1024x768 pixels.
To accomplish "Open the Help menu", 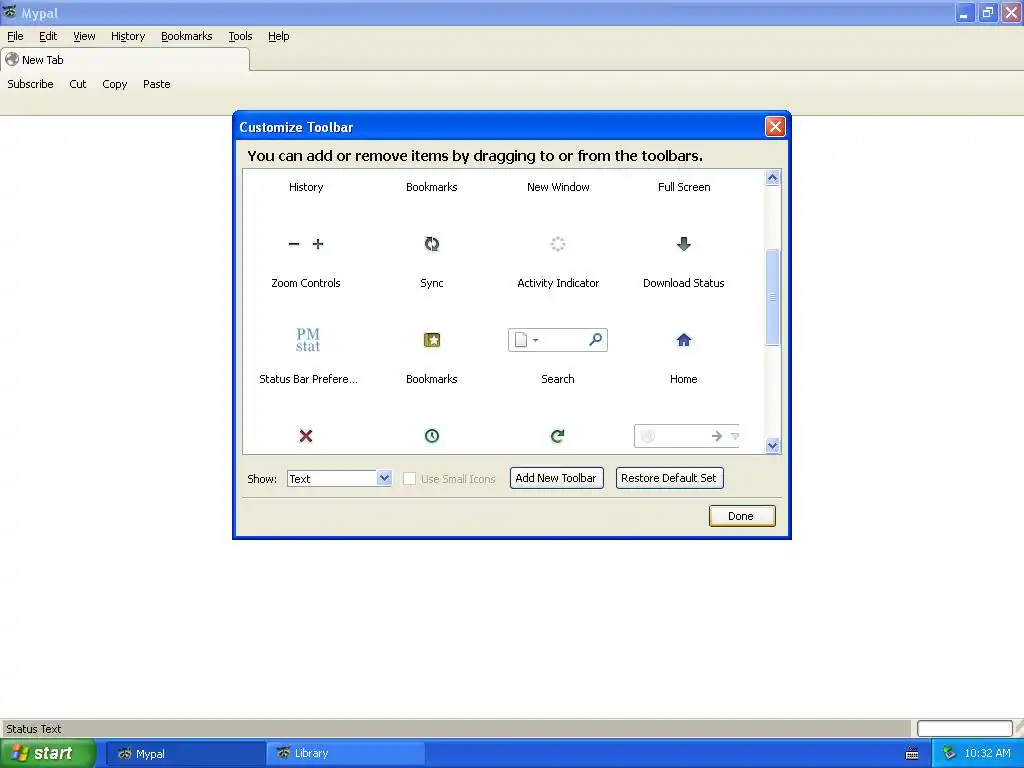I will [278, 36].
